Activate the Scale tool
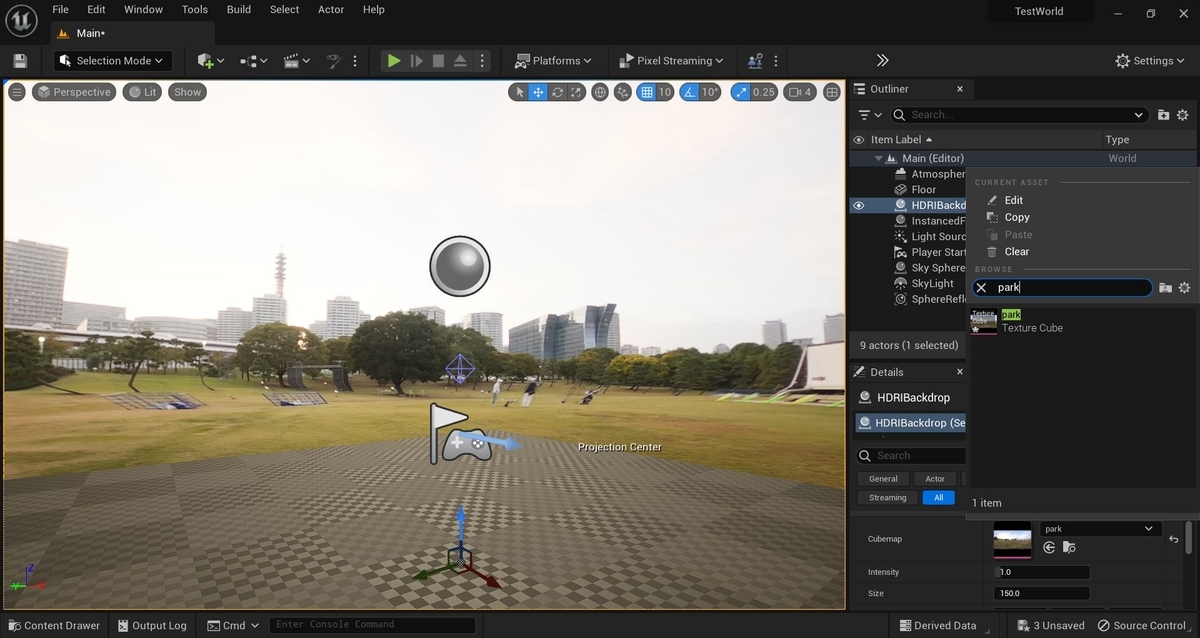Image resolution: width=1200 pixels, height=638 pixels. (576, 92)
